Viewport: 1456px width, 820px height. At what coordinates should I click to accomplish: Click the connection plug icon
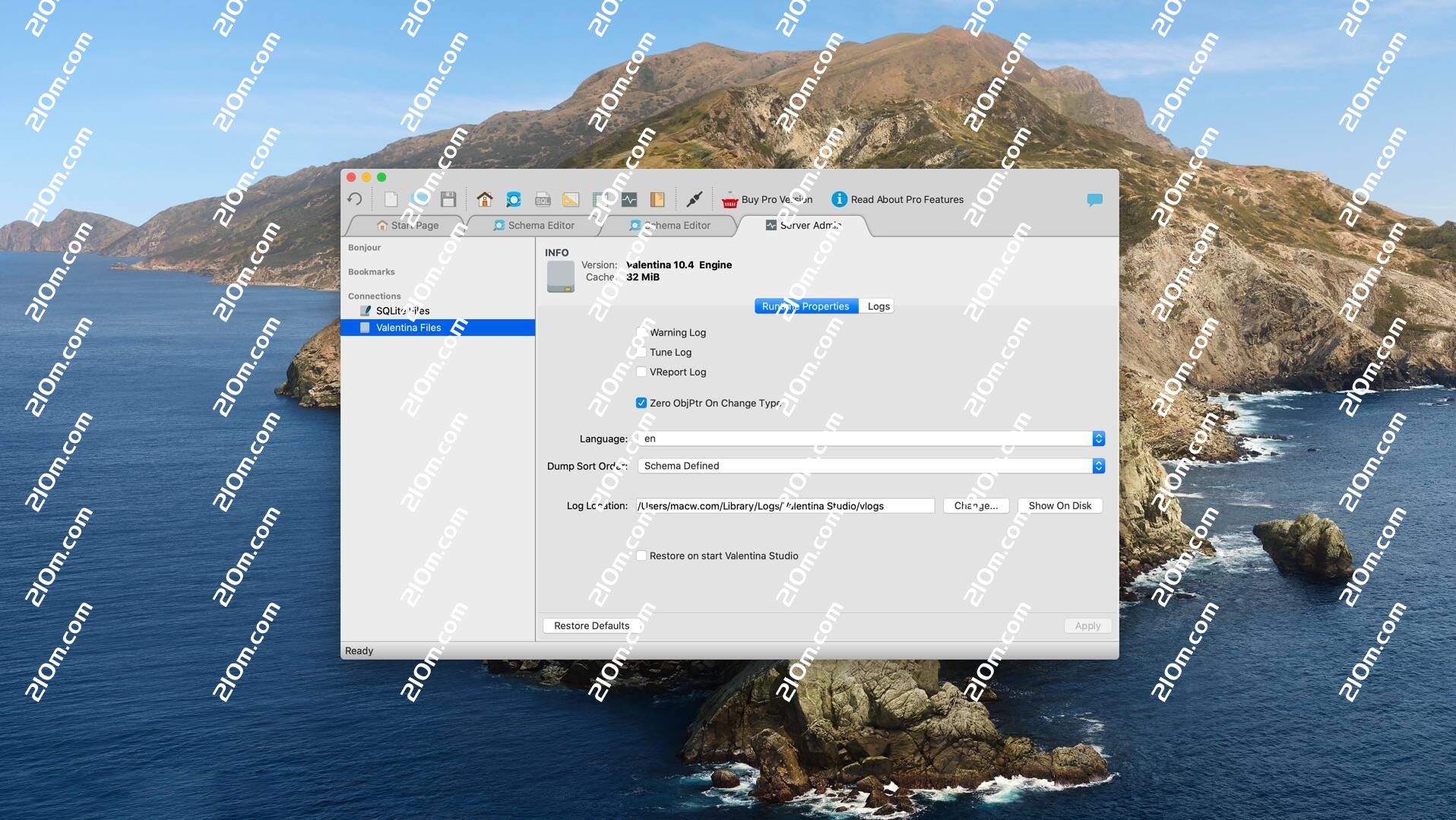pos(694,199)
